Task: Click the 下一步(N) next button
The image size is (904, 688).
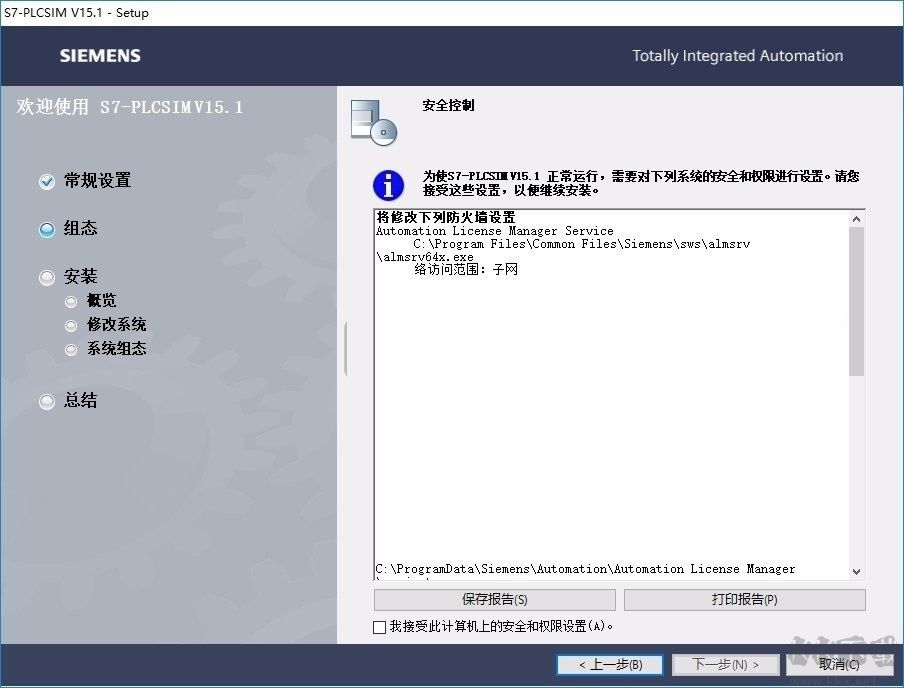Action: tap(725, 664)
